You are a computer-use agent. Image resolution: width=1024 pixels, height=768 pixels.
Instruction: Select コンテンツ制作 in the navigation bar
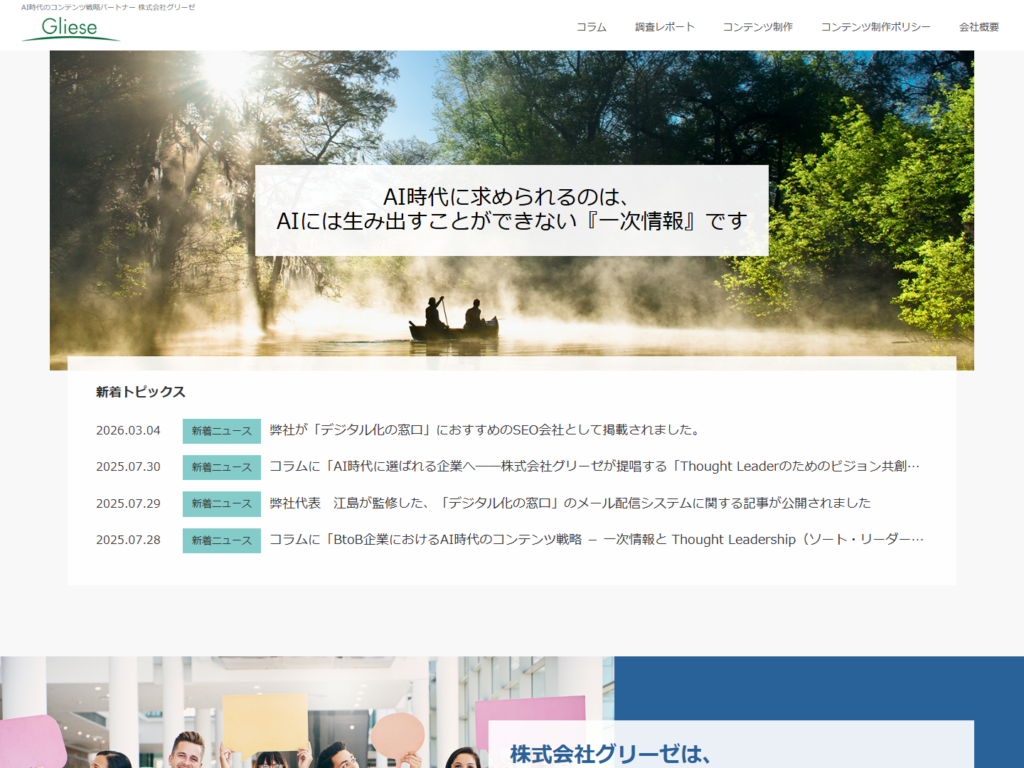coord(757,27)
